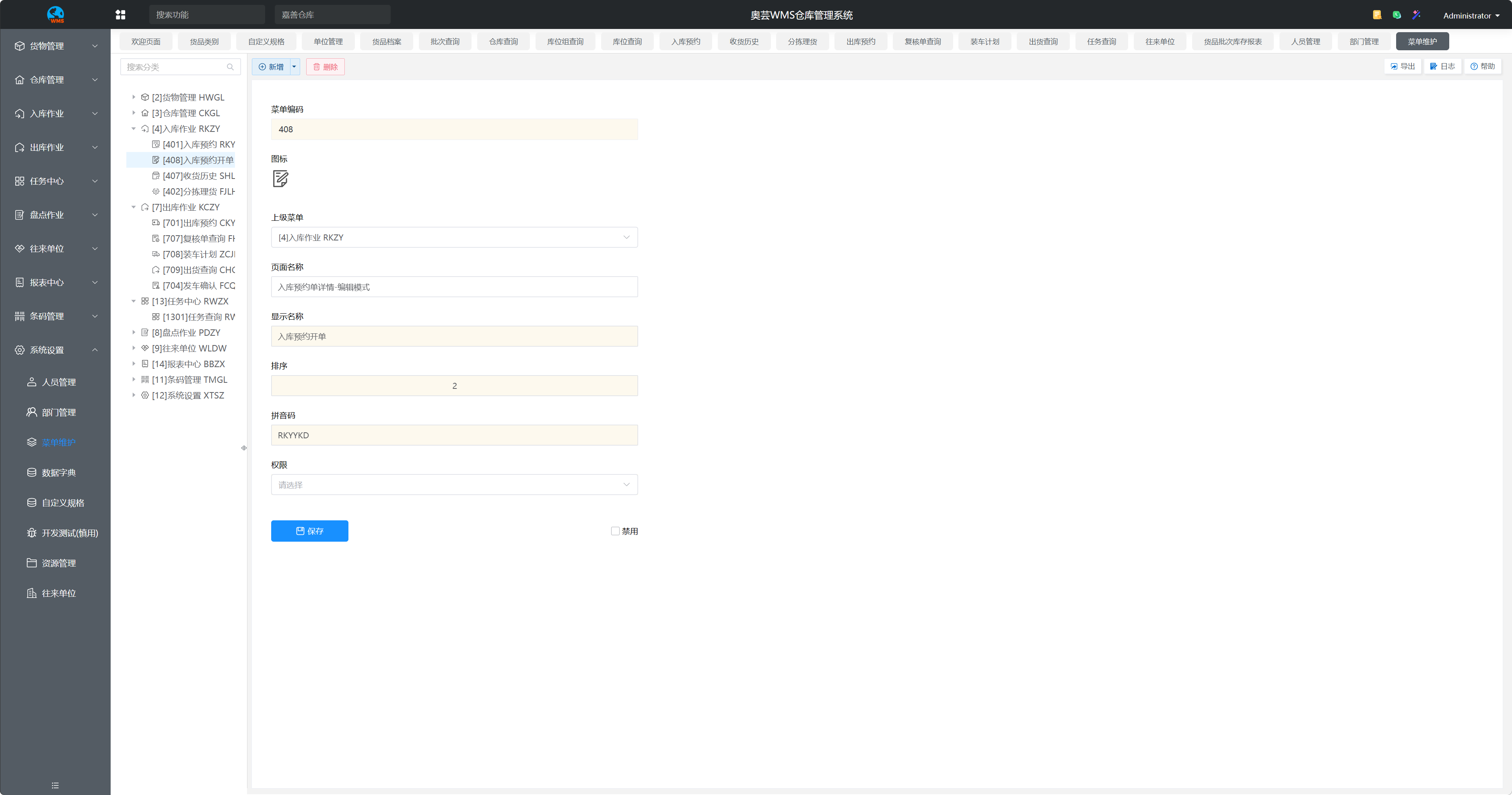
Task: Click sidebar collapse icon at bottom left
Action: (55, 785)
